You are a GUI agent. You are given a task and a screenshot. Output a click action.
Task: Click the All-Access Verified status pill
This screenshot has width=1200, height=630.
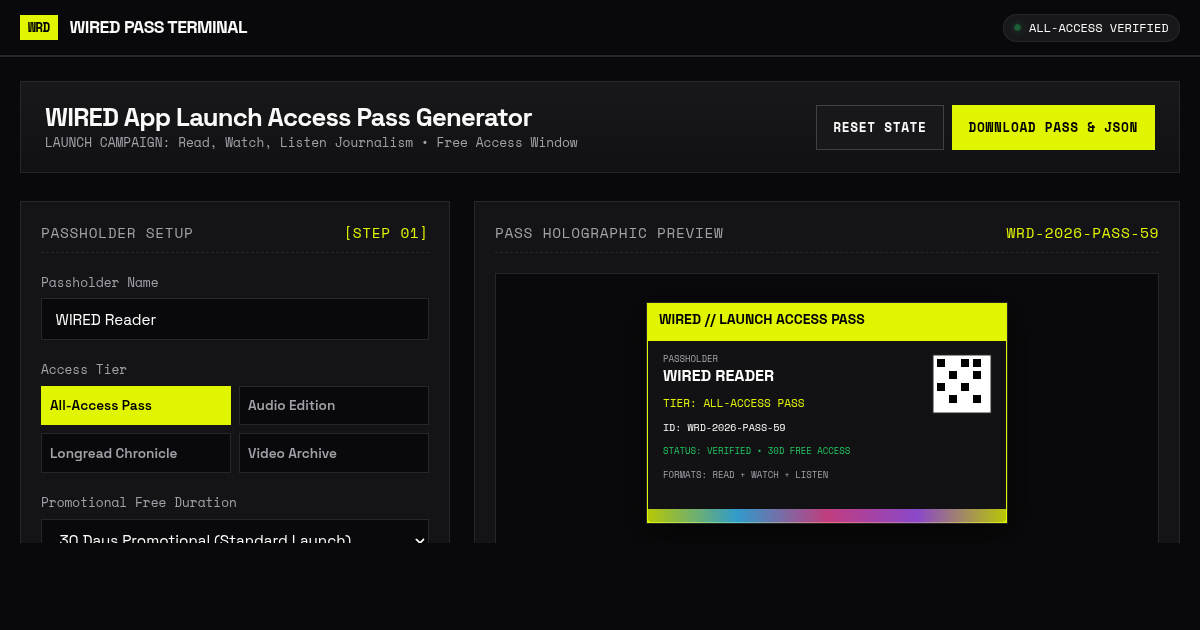click(x=1091, y=28)
